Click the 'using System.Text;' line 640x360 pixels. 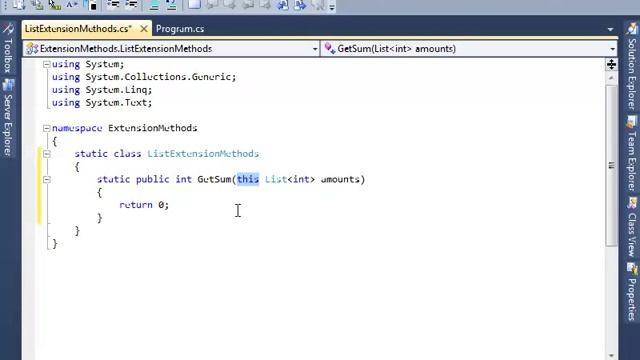[x=102, y=102]
